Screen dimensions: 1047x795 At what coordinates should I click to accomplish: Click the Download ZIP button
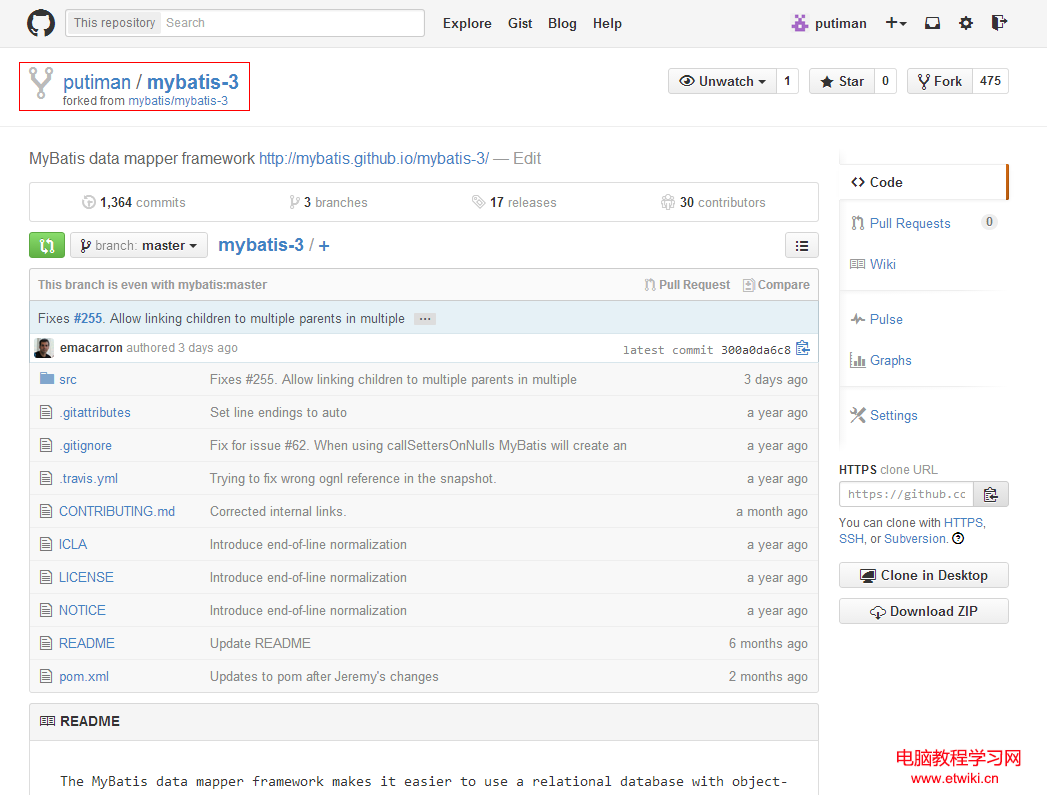click(923, 611)
